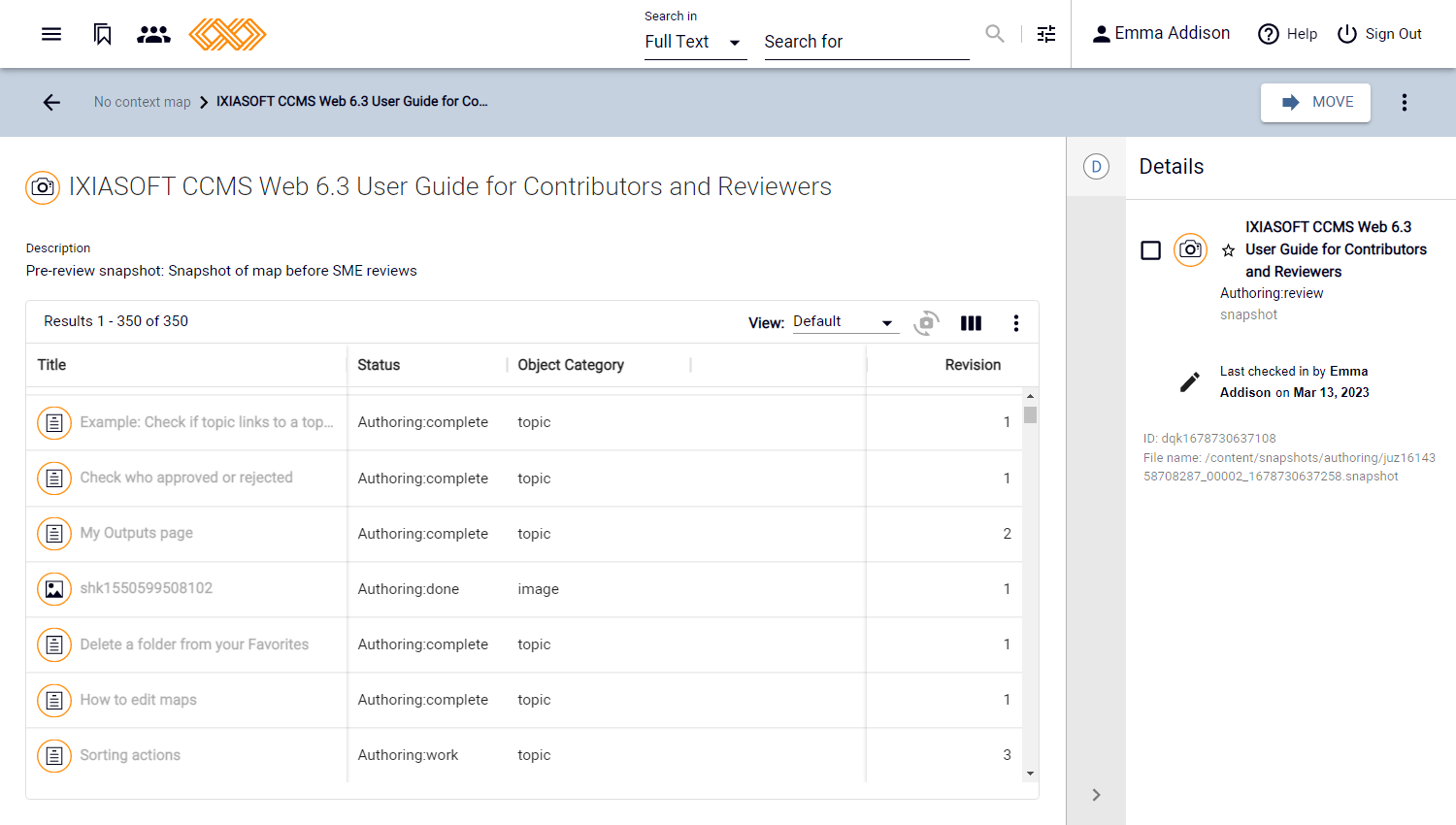Collapse the Details side panel chevron
The height and width of the screenshot is (825, 1456).
[x=1096, y=795]
